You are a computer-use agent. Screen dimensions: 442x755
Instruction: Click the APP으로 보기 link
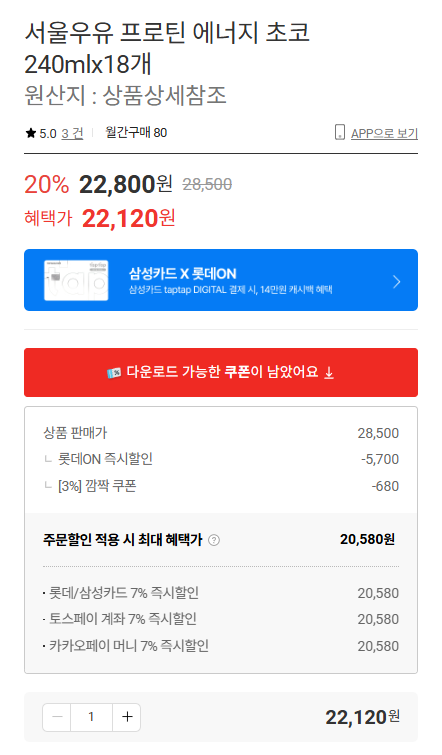point(384,133)
